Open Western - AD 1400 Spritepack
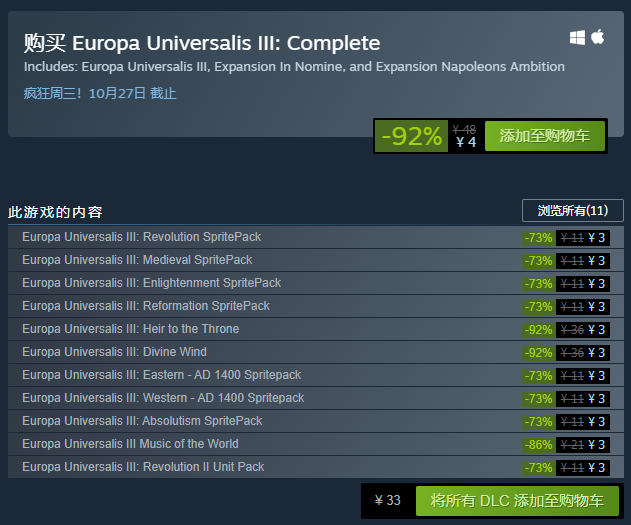631x525 pixels. click(x=163, y=398)
